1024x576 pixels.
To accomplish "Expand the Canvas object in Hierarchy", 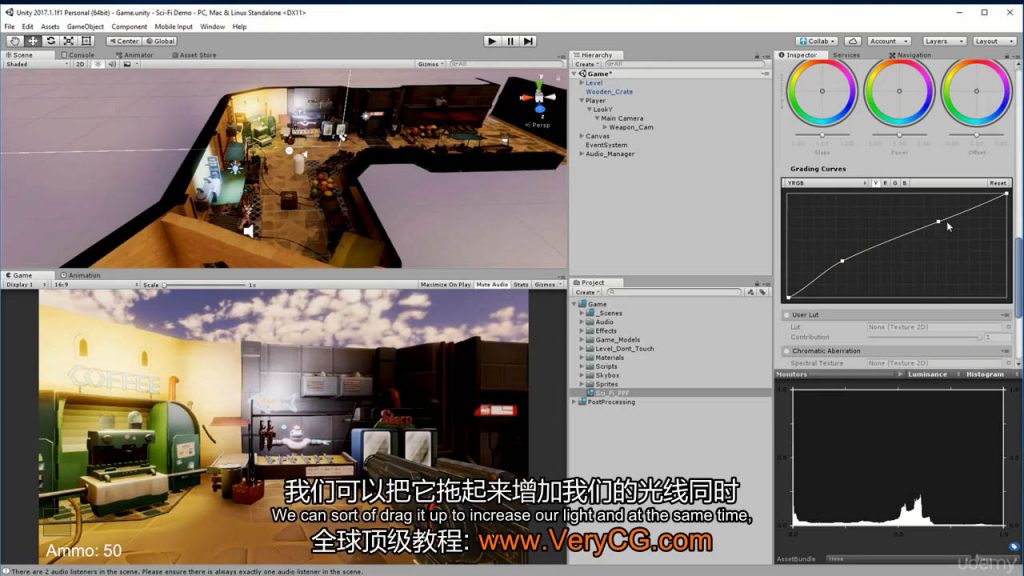I will [x=581, y=136].
